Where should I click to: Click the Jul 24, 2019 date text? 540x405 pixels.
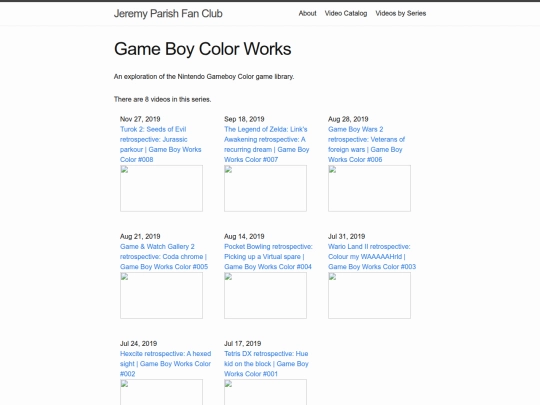pyautogui.click(x=138, y=344)
